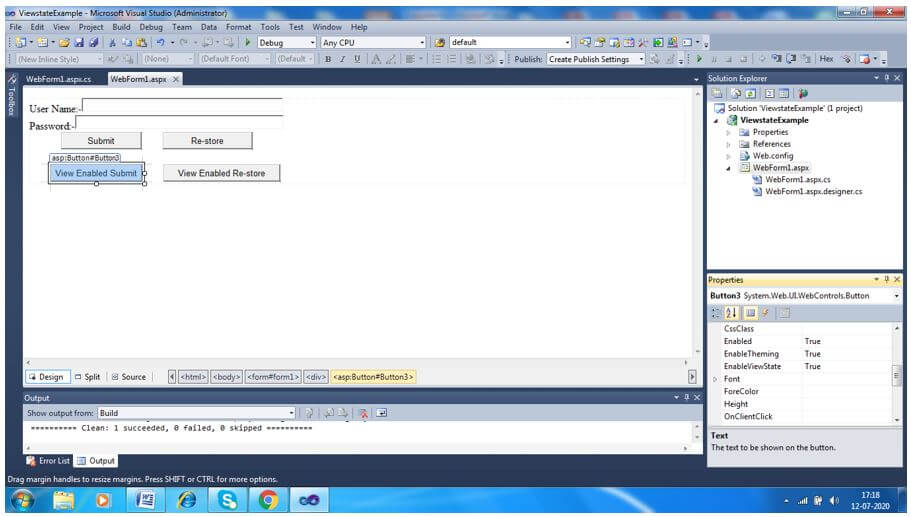Switch to Split view

coord(88,377)
